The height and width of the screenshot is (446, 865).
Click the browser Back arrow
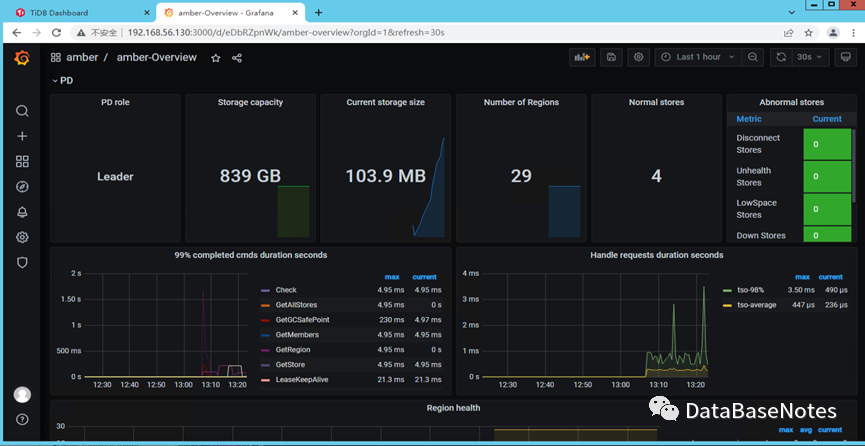point(17,33)
